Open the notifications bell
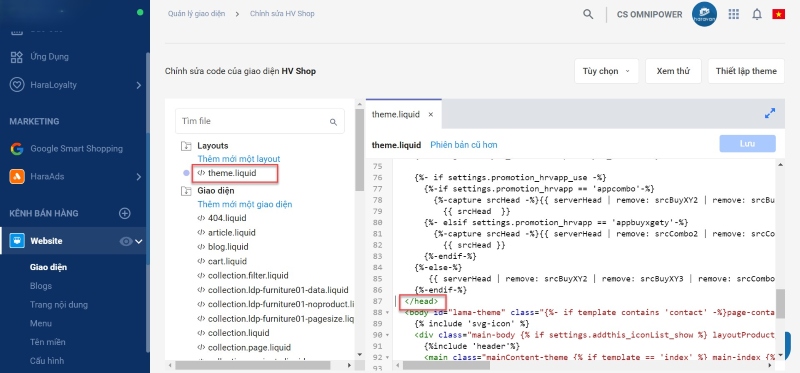 pos(757,14)
